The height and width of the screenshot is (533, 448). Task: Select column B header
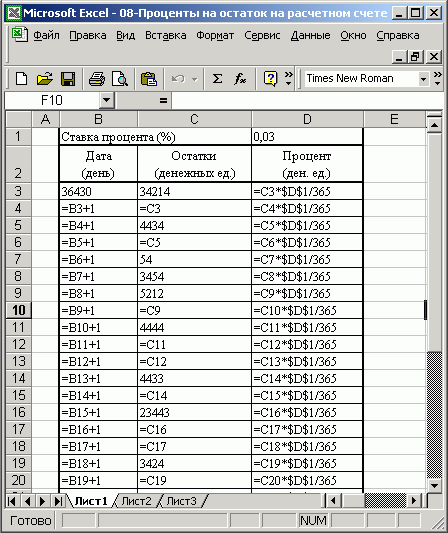click(x=98, y=119)
